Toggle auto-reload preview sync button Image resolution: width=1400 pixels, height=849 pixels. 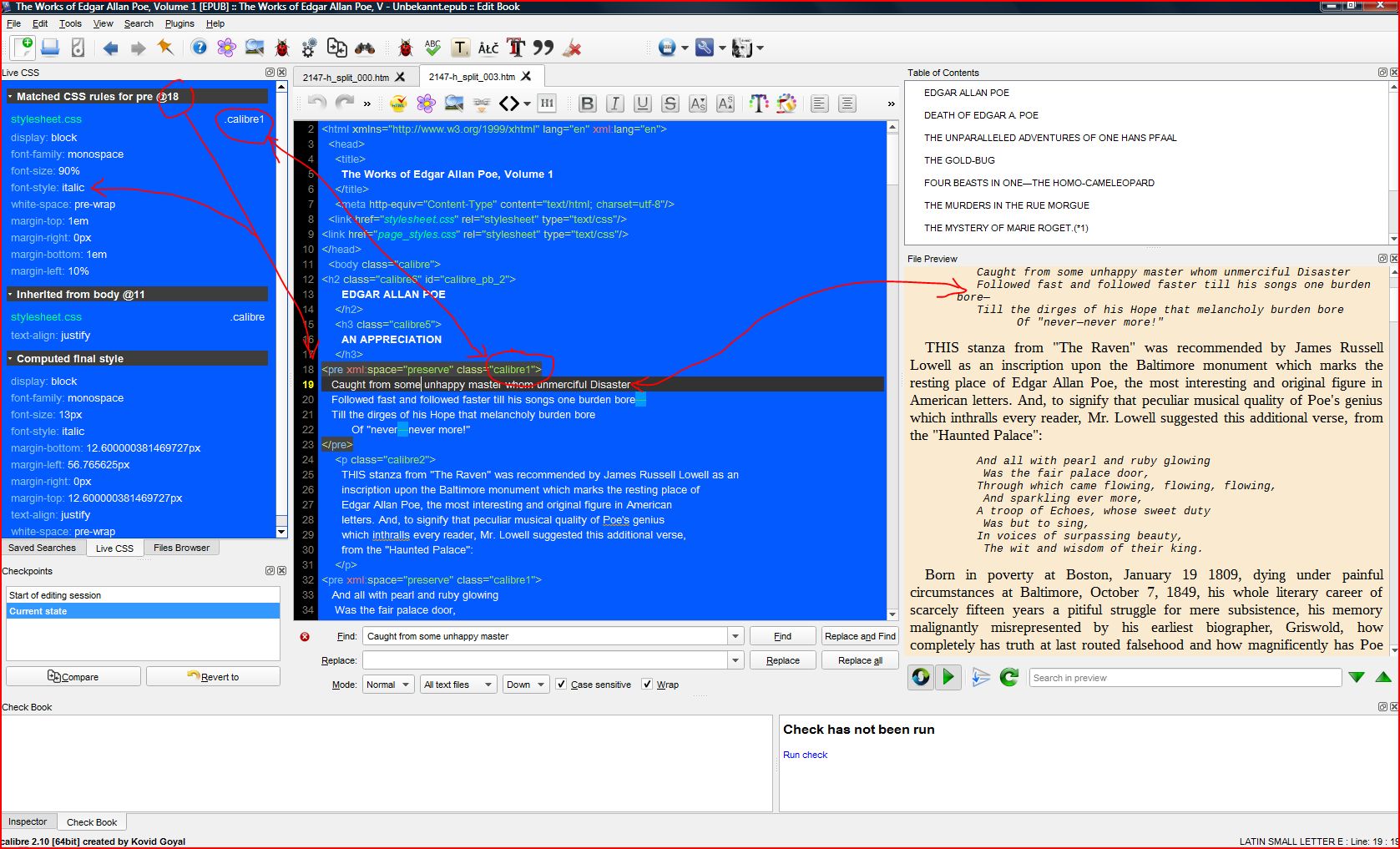tap(921, 677)
